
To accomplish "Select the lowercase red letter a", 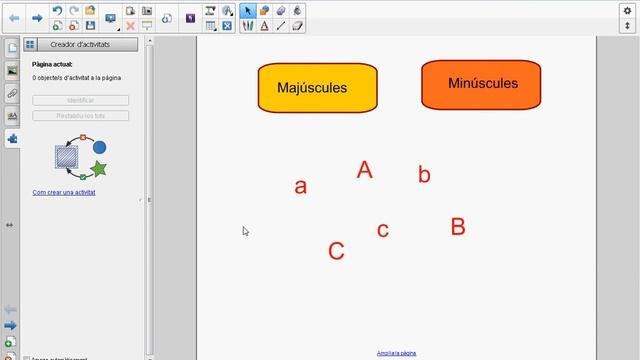I will (300, 187).
